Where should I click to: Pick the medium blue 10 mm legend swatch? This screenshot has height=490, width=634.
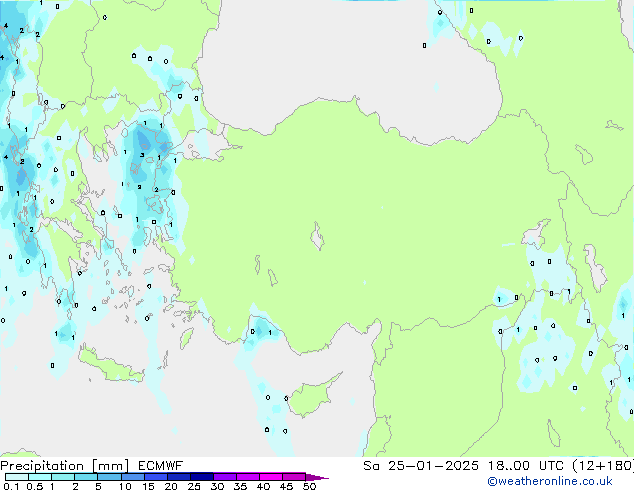[132, 477]
